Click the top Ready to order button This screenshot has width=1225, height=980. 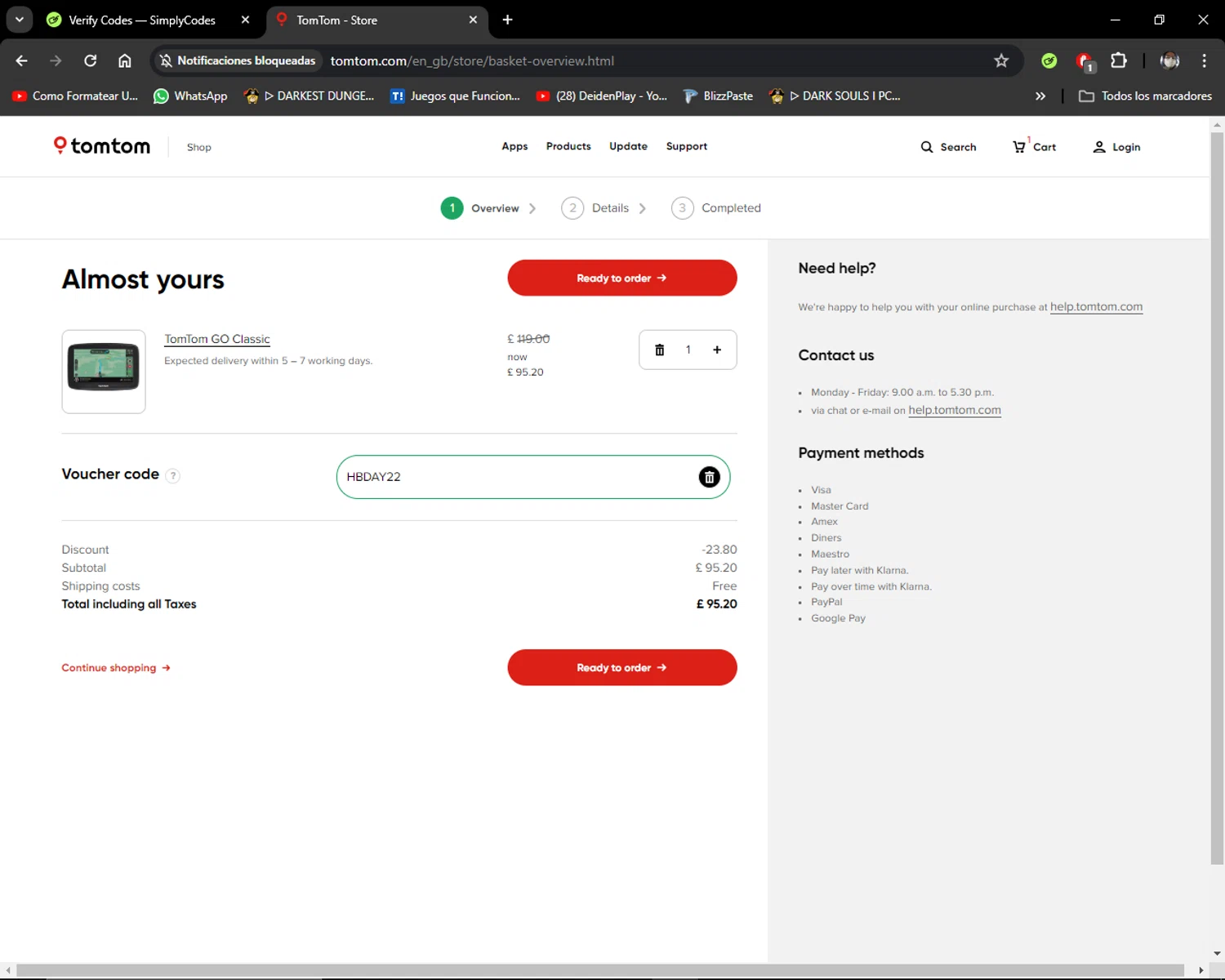click(x=622, y=278)
